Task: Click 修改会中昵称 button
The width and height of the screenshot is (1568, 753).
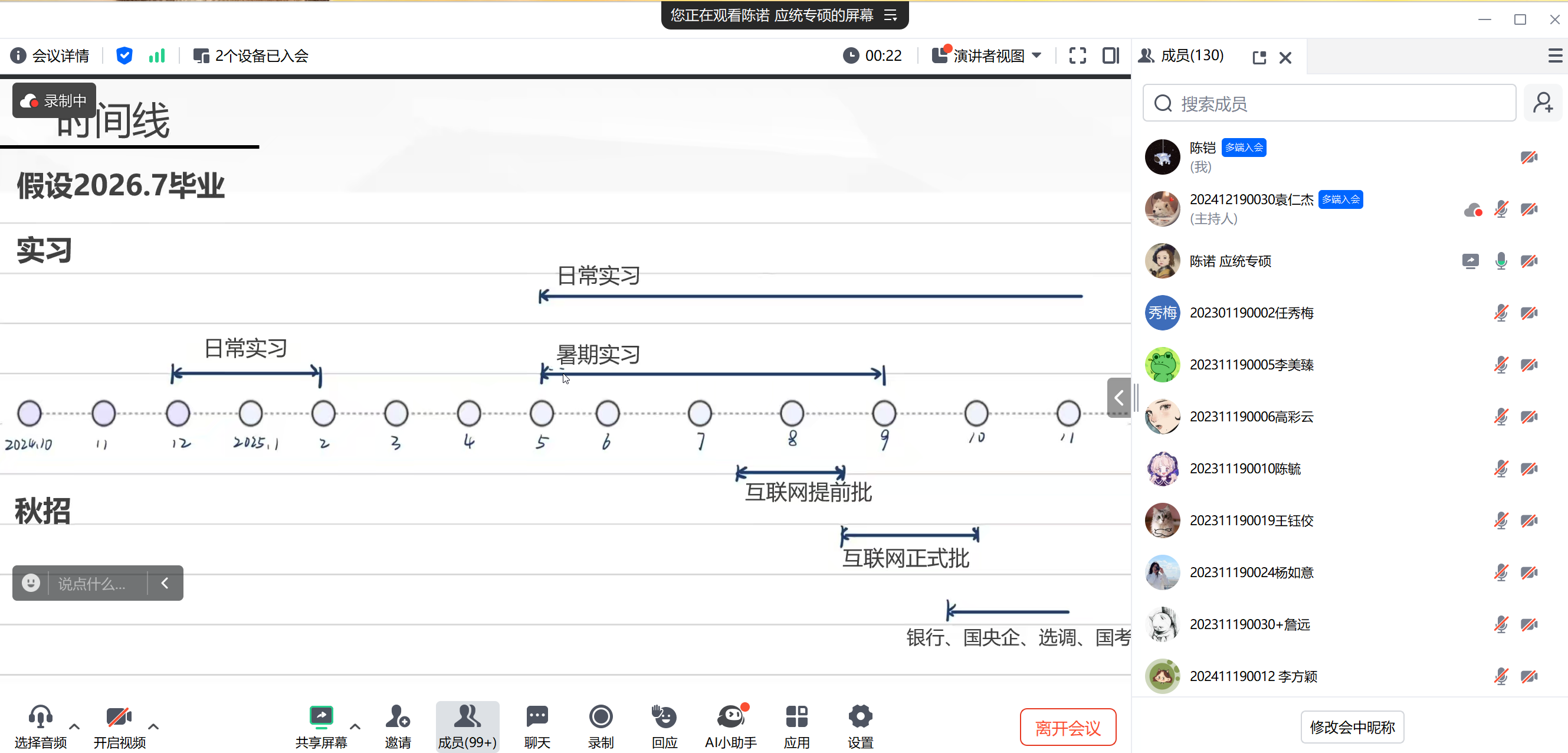Action: pos(1352,727)
